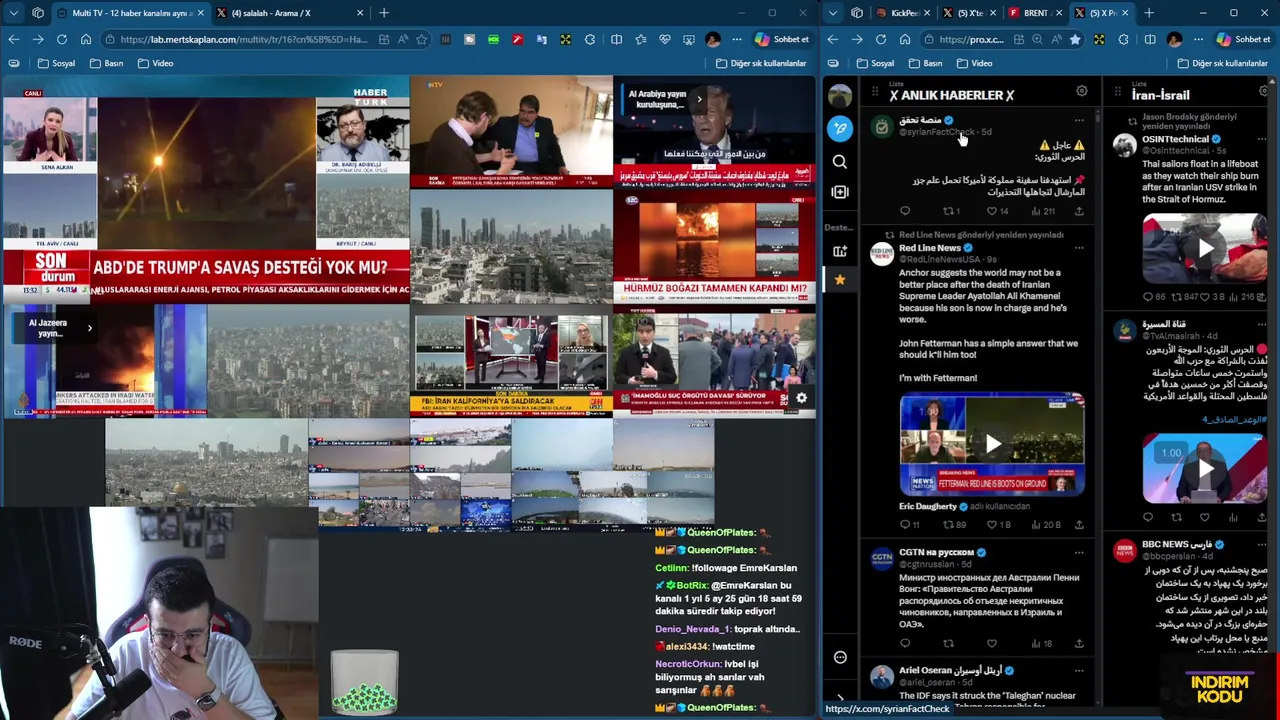Open OSINTtechnical profile name

pyautogui.click(x=1176, y=139)
